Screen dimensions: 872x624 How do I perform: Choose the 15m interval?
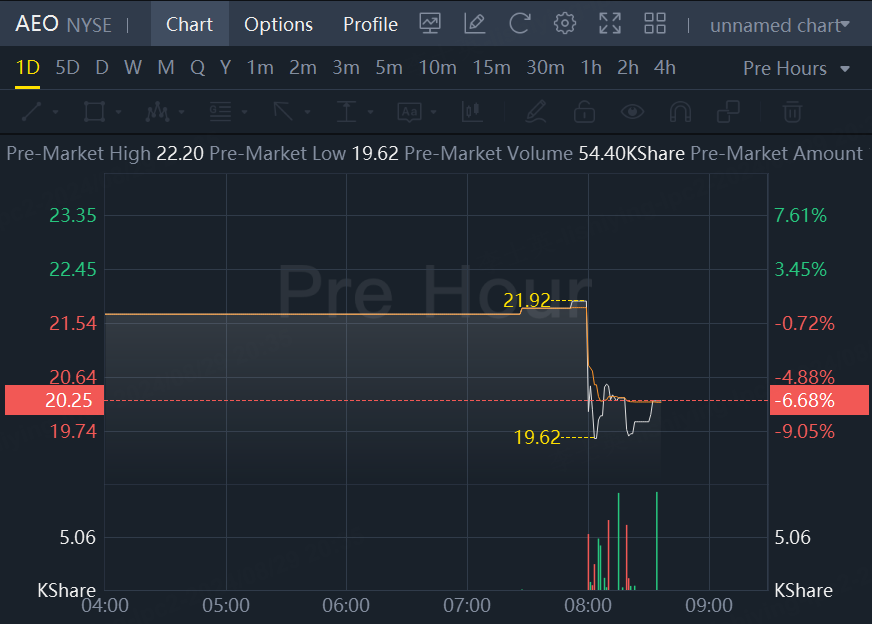tap(491, 68)
